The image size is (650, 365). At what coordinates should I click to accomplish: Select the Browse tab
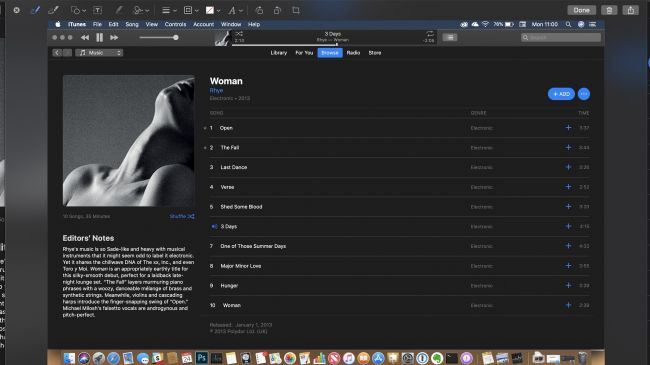(x=330, y=53)
